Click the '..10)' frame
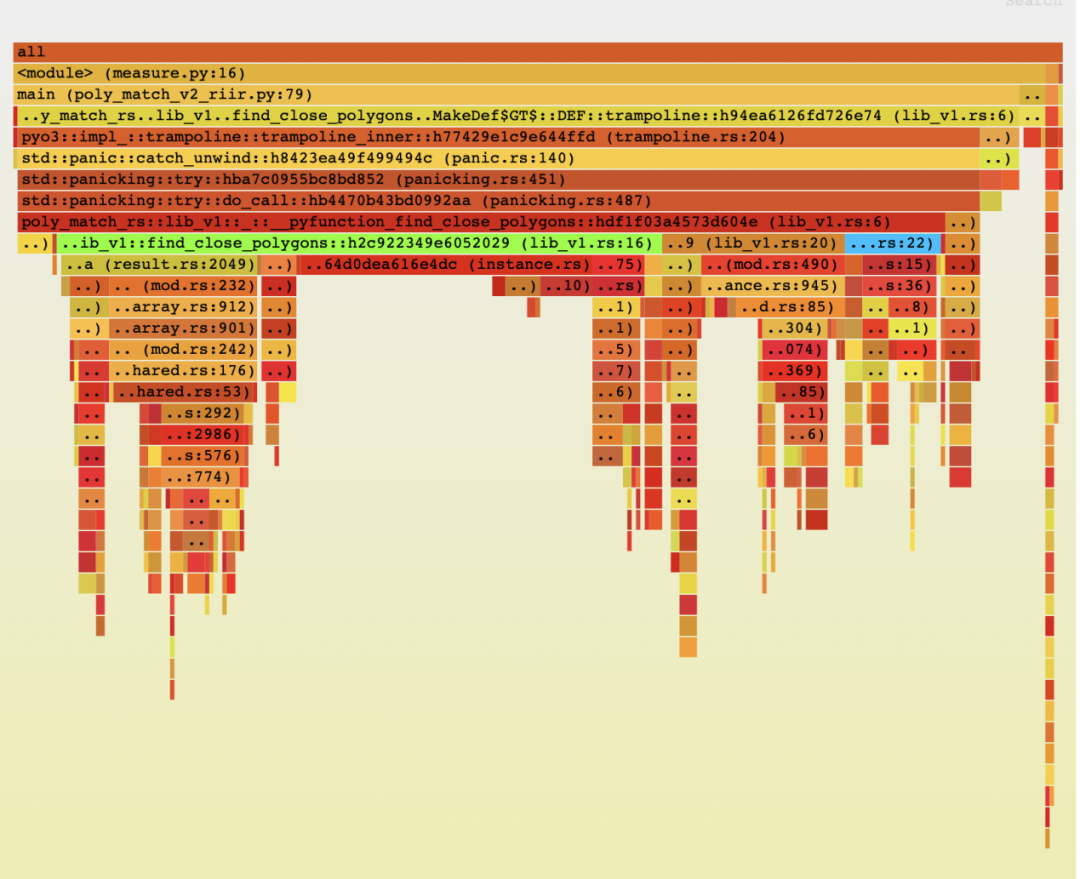The width and height of the screenshot is (1080, 879). click(x=566, y=287)
